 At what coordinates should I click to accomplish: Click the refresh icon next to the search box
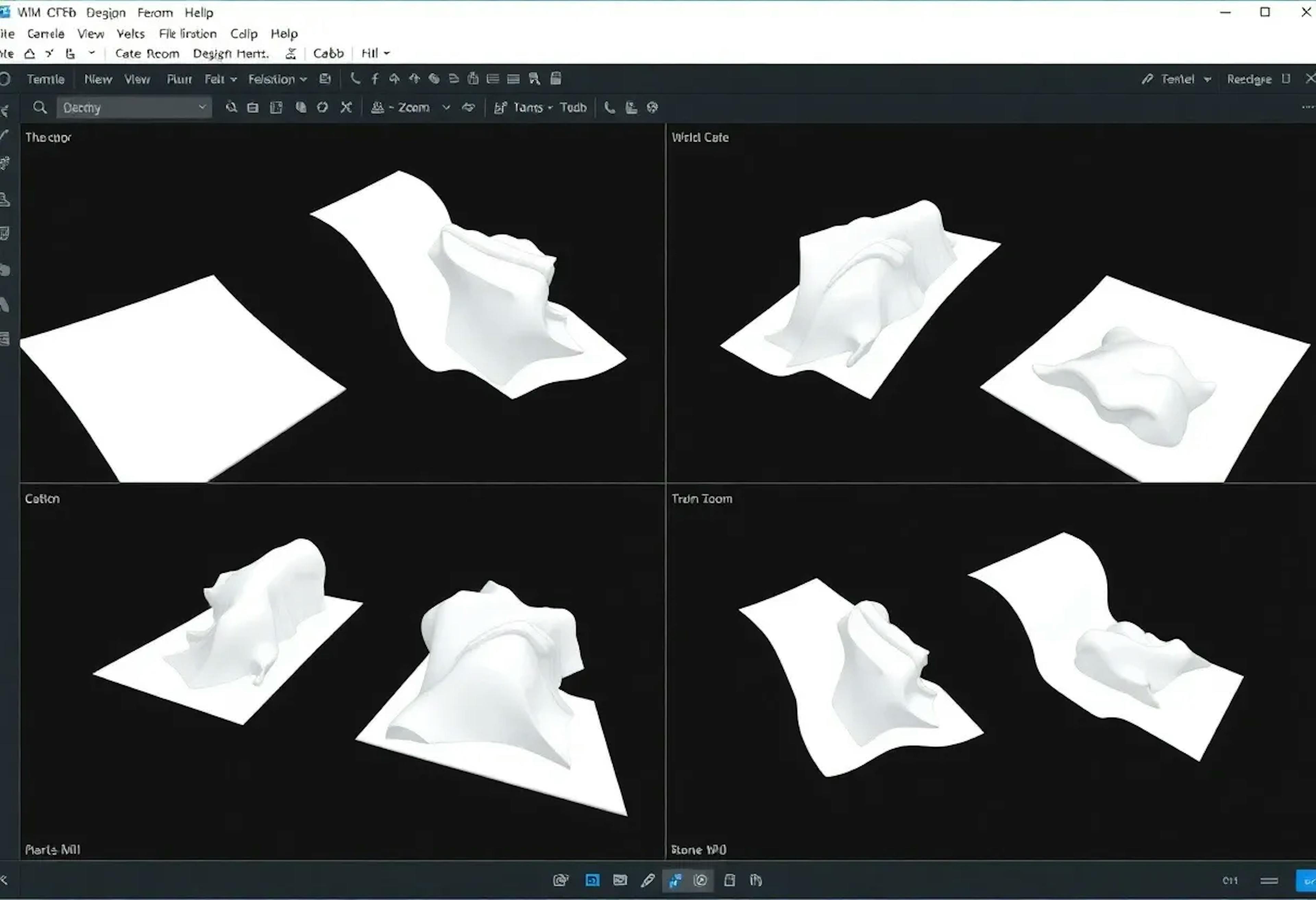[322, 107]
